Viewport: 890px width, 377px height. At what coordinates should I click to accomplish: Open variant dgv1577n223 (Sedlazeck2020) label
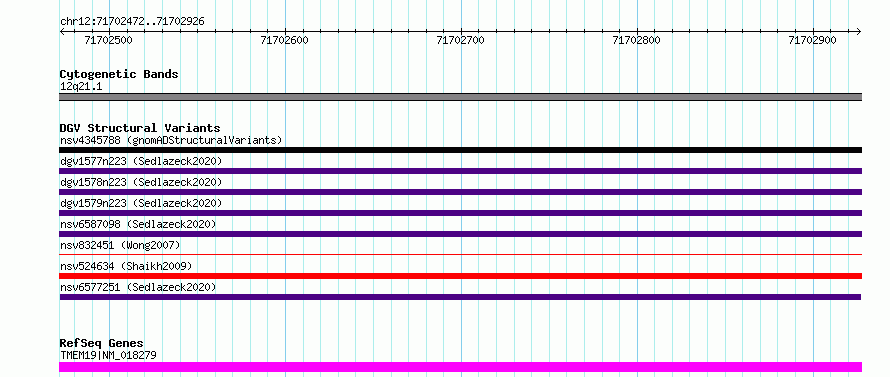point(141,162)
